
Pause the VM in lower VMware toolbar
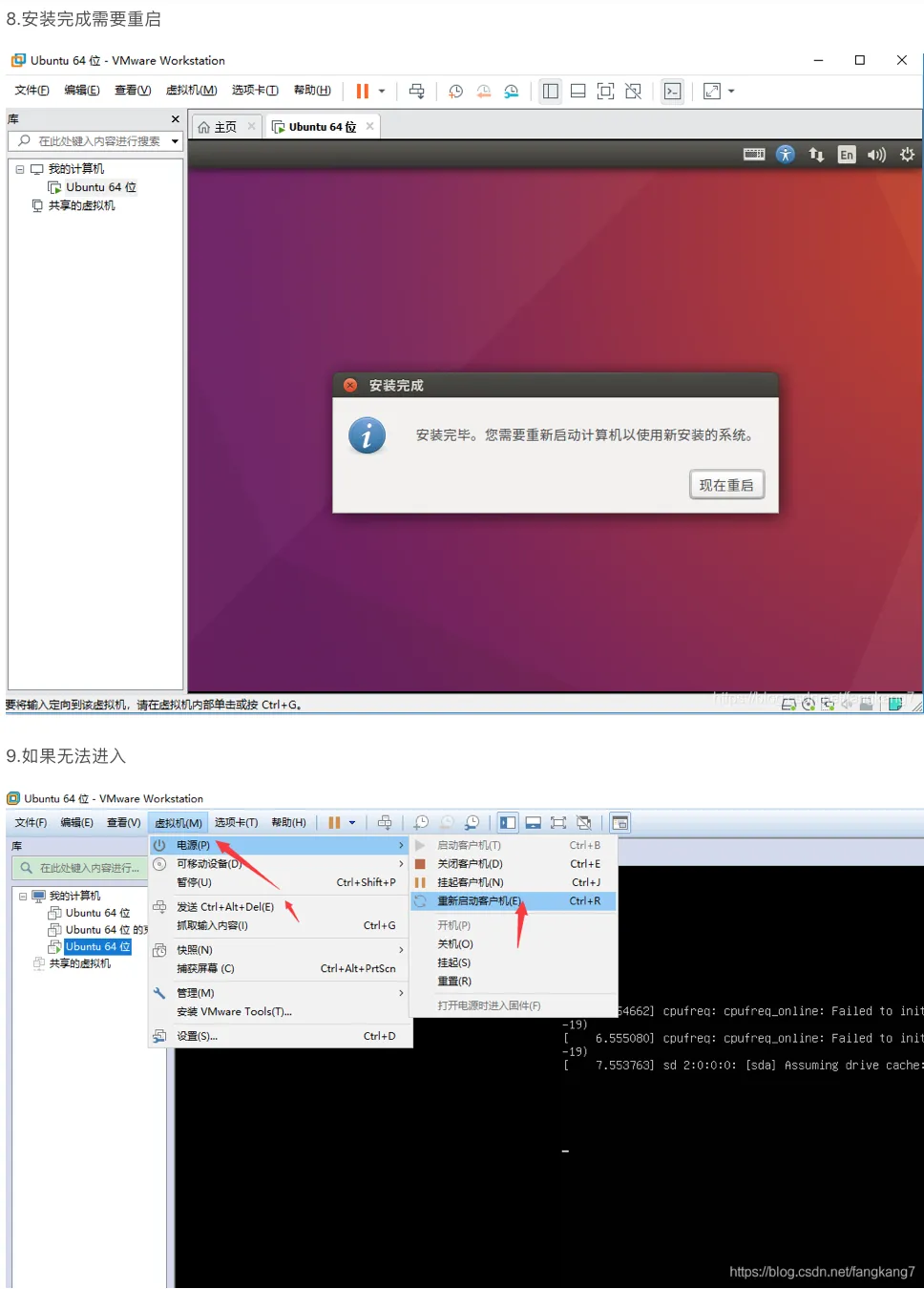[x=334, y=822]
